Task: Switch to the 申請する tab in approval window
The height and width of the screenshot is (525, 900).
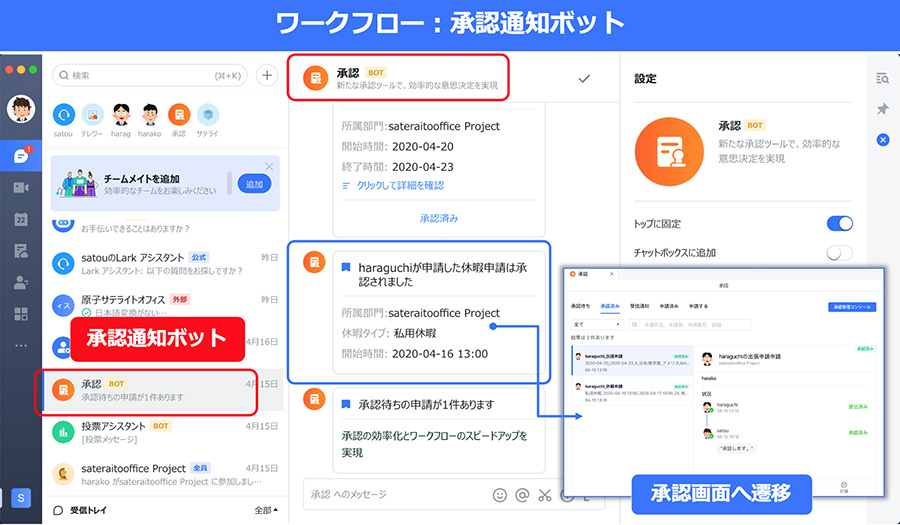Action: (699, 306)
